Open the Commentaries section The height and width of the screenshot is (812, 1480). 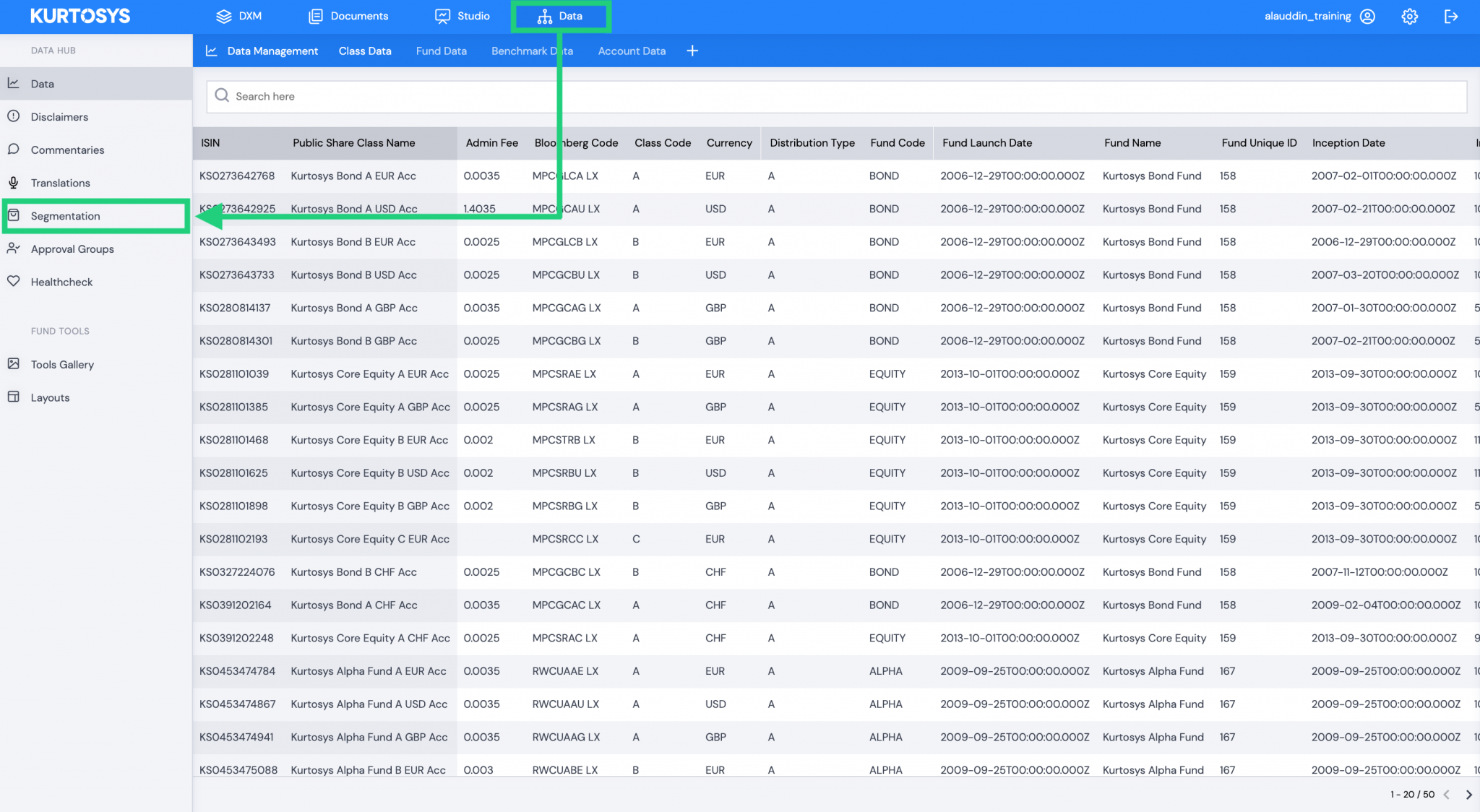click(68, 150)
